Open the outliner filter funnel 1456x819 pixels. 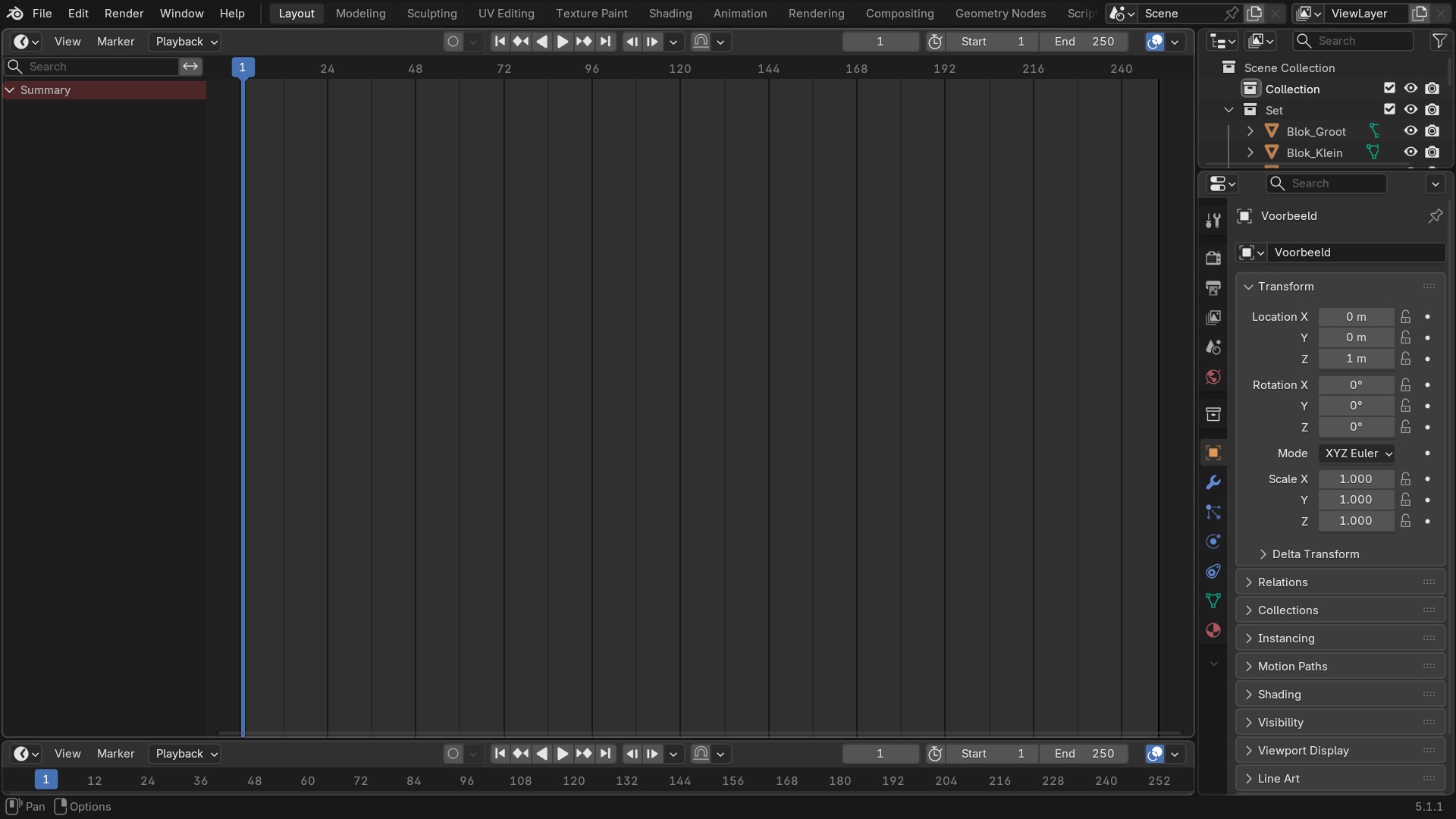[x=1439, y=41]
